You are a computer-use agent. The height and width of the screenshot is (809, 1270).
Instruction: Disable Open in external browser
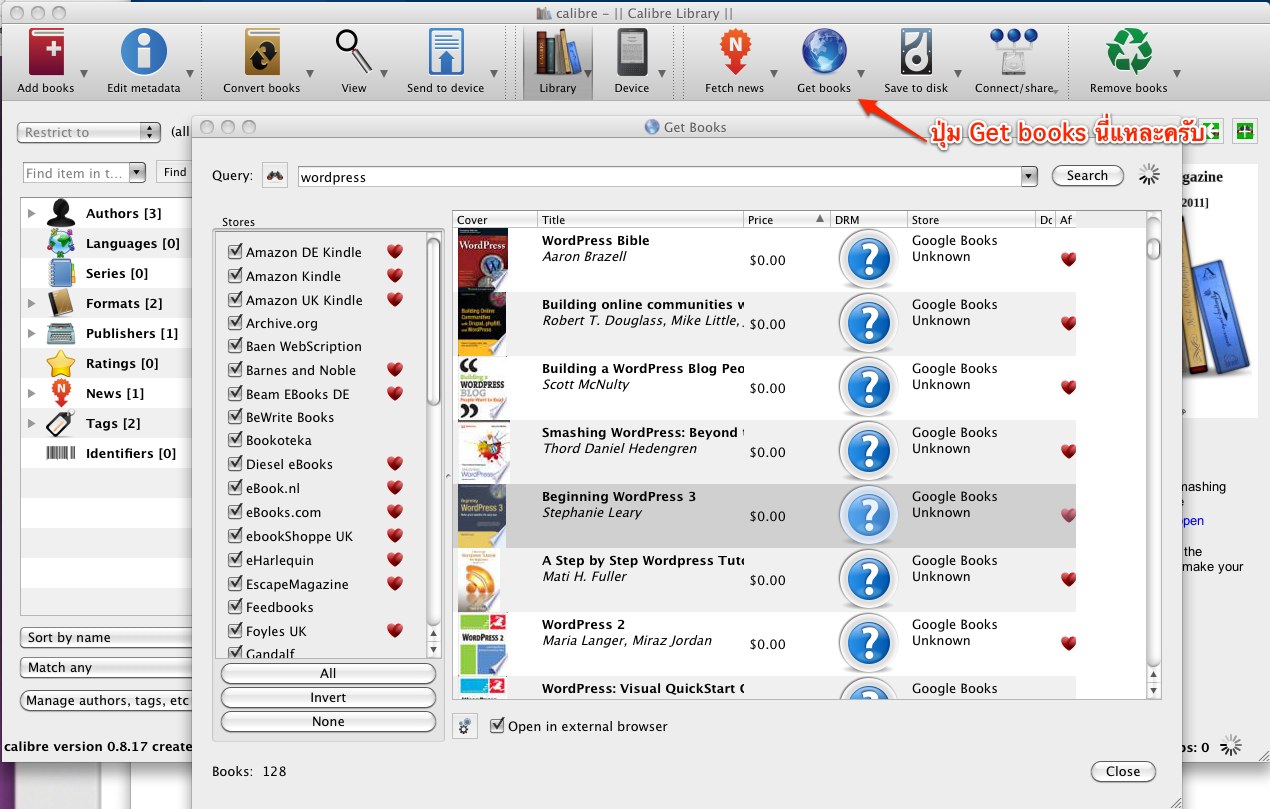[497, 726]
